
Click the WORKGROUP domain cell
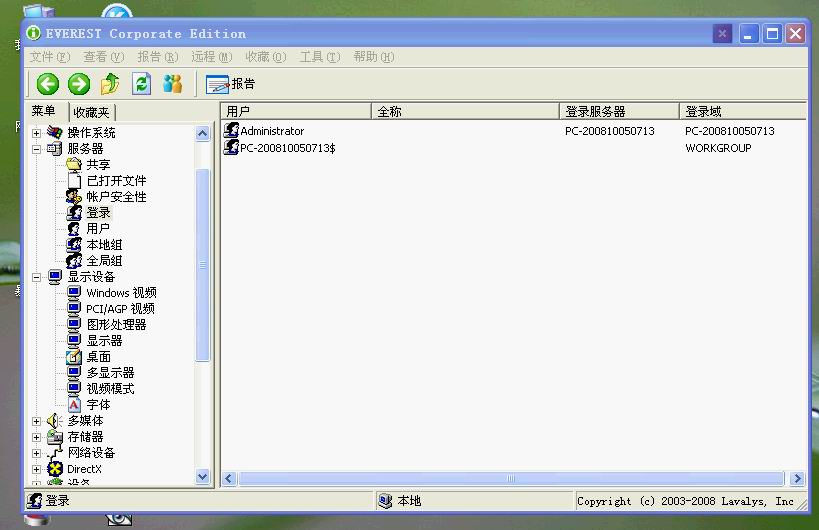point(718,148)
